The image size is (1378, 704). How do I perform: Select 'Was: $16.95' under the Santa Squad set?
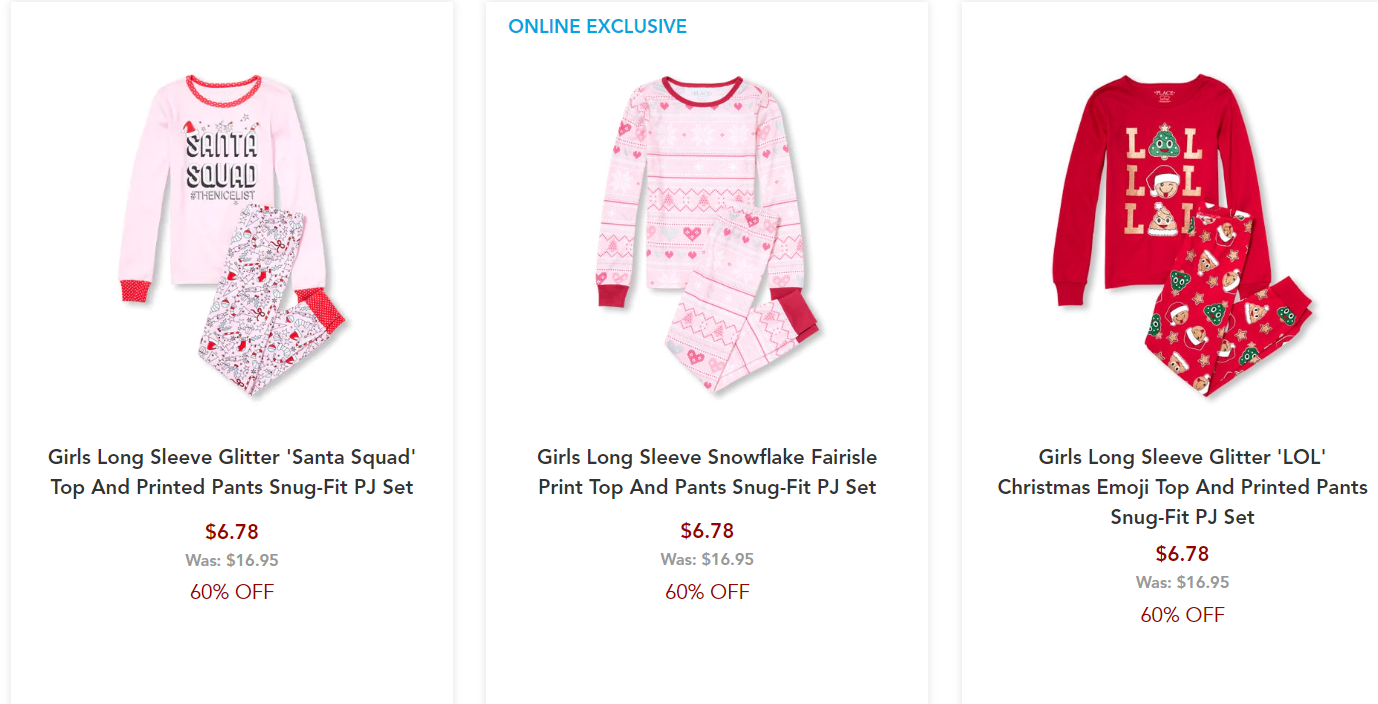pos(232,561)
